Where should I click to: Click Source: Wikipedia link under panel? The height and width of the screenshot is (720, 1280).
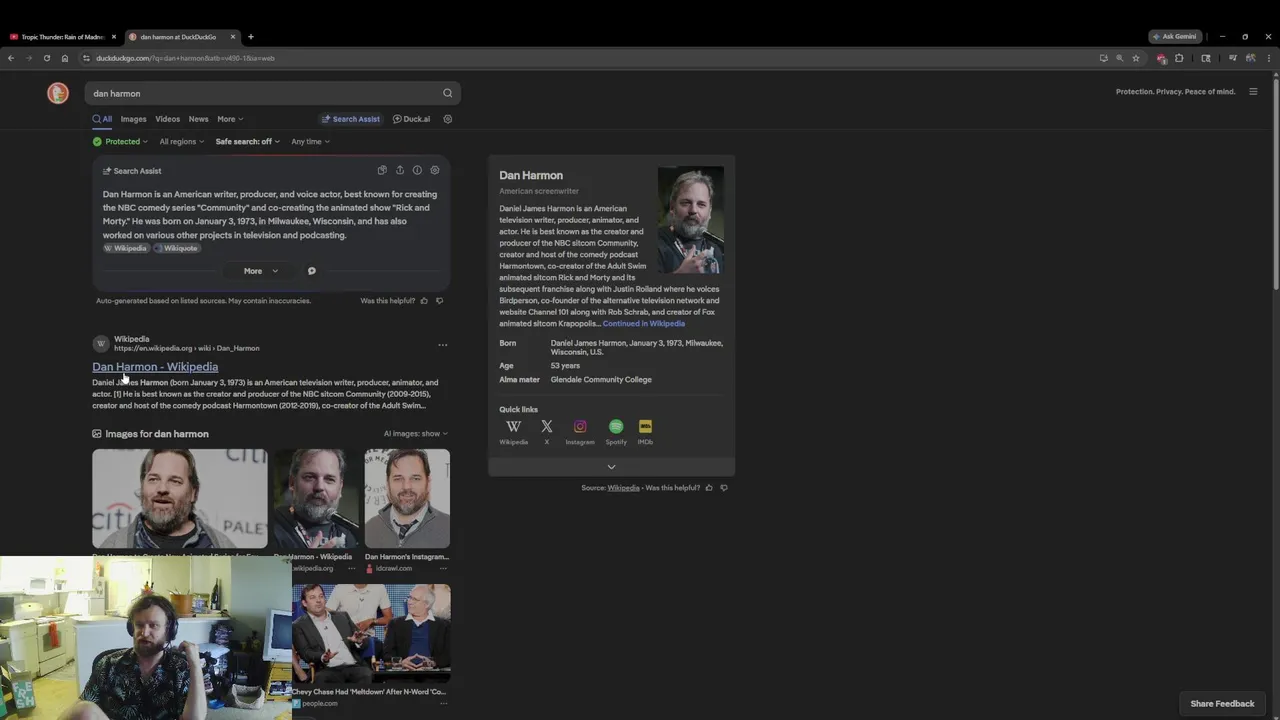tap(623, 488)
